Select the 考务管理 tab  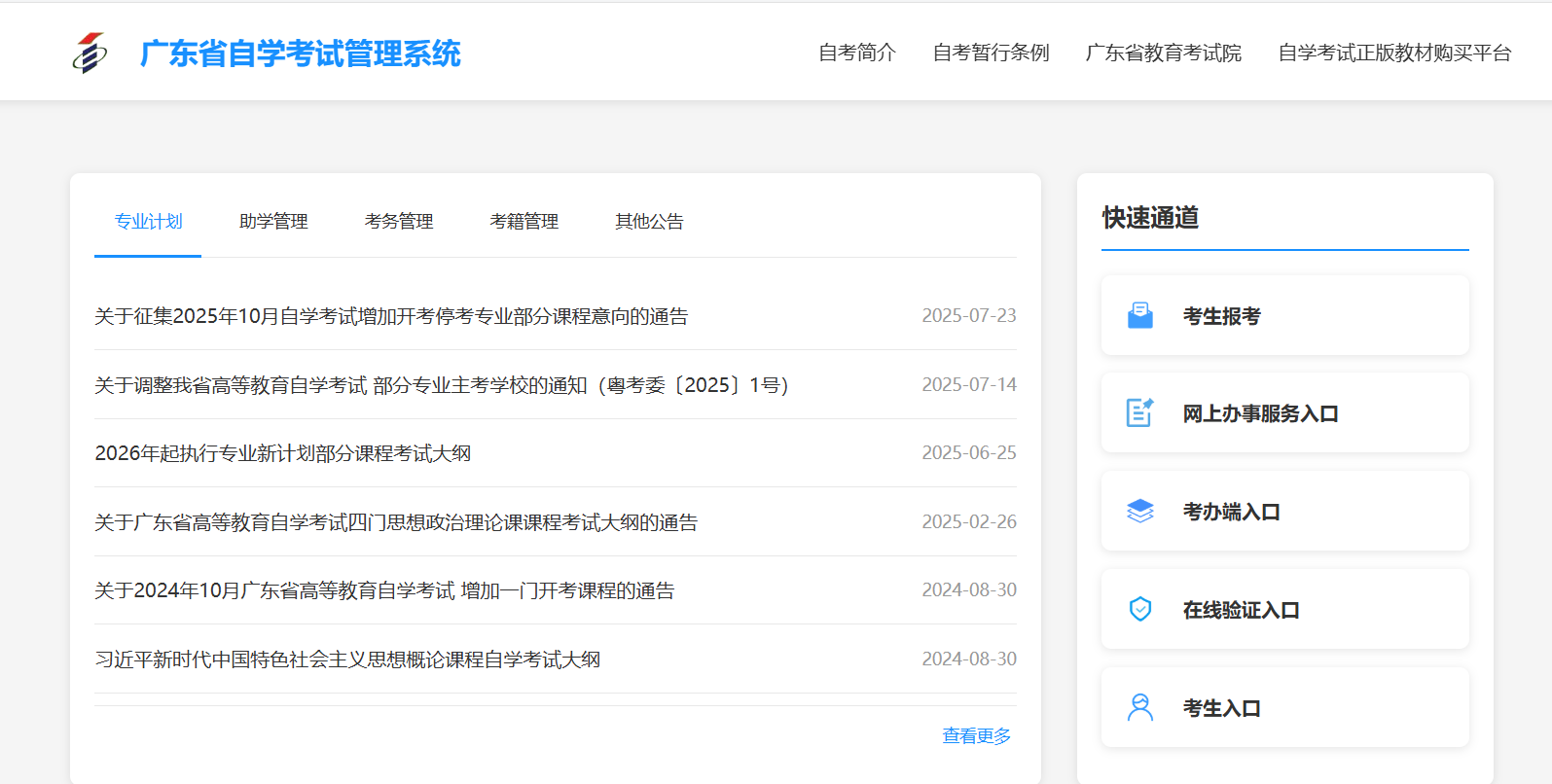[399, 222]
